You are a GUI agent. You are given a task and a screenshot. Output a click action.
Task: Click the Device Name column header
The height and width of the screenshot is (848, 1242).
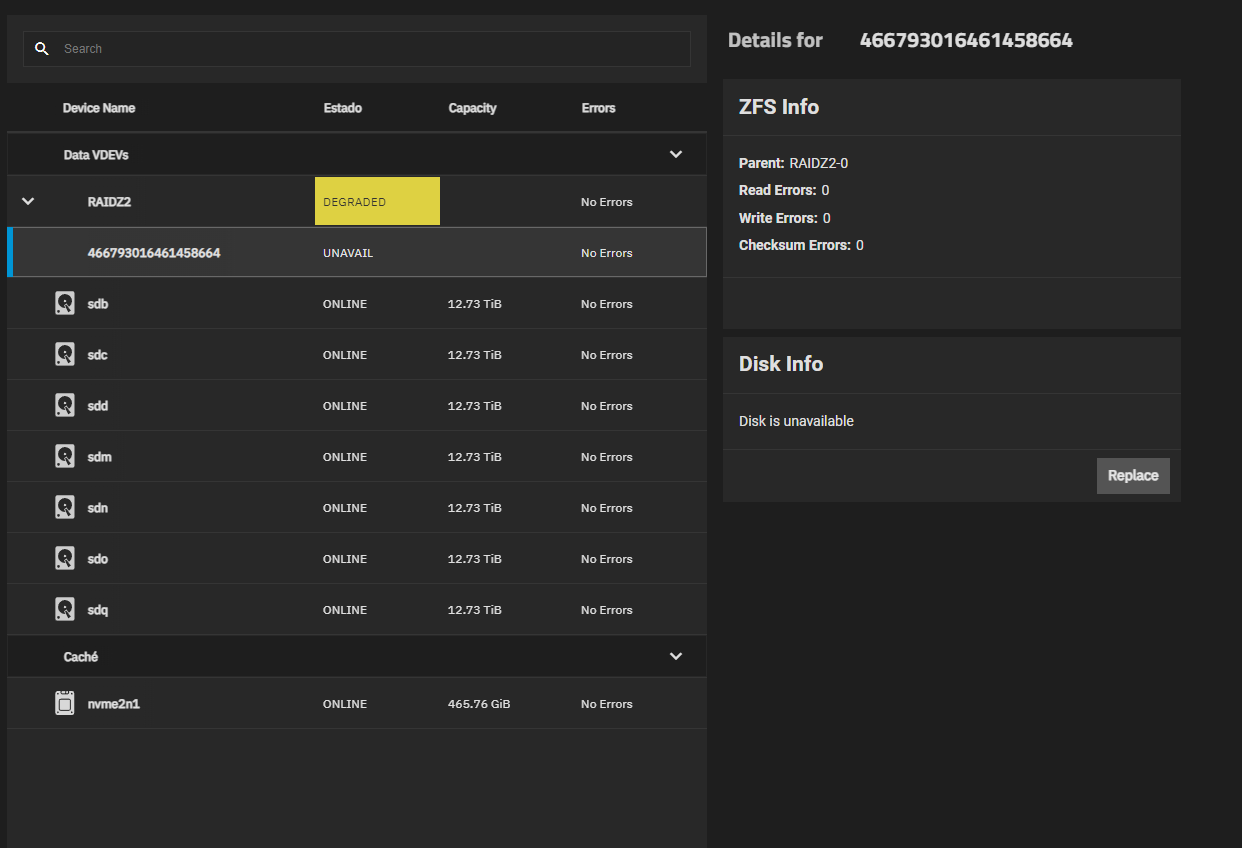pyautogui.click(x=99, y=108)
